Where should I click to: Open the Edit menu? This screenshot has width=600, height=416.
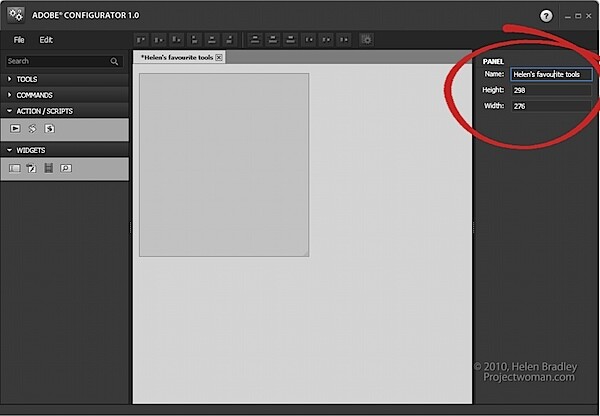46,40
